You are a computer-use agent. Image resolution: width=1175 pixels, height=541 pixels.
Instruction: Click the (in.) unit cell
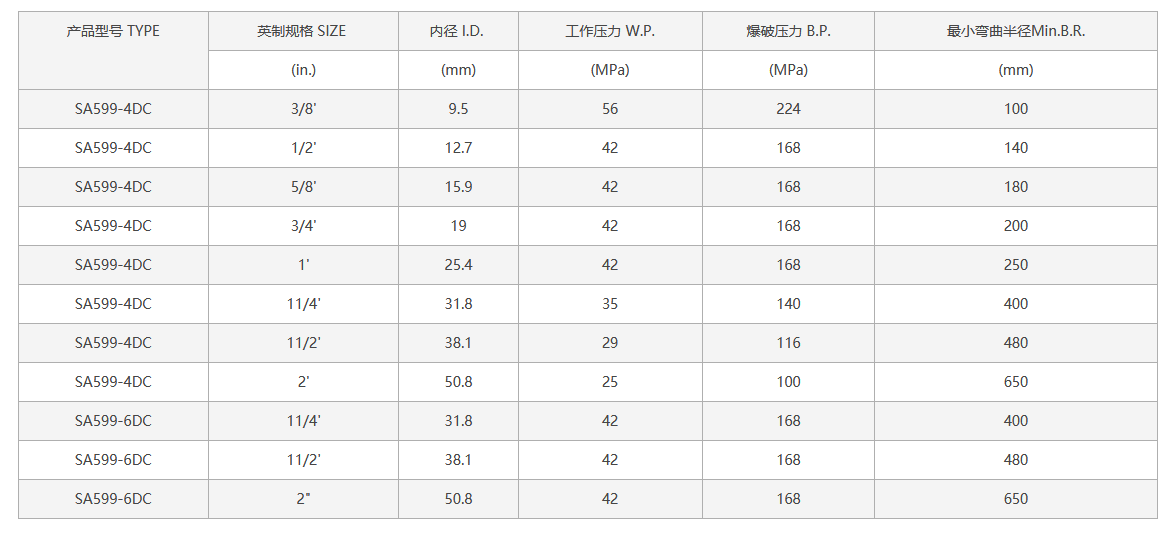click(303, 70)
